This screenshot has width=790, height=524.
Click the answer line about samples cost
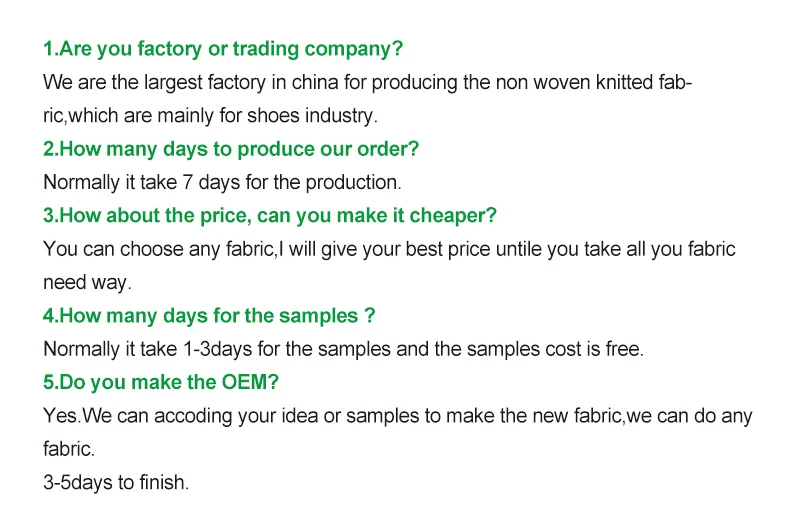tap(344, 349)
